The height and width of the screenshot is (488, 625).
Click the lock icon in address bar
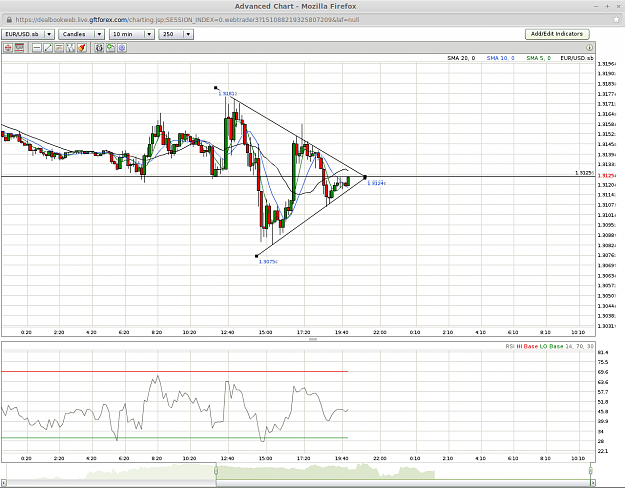[9, 20]
